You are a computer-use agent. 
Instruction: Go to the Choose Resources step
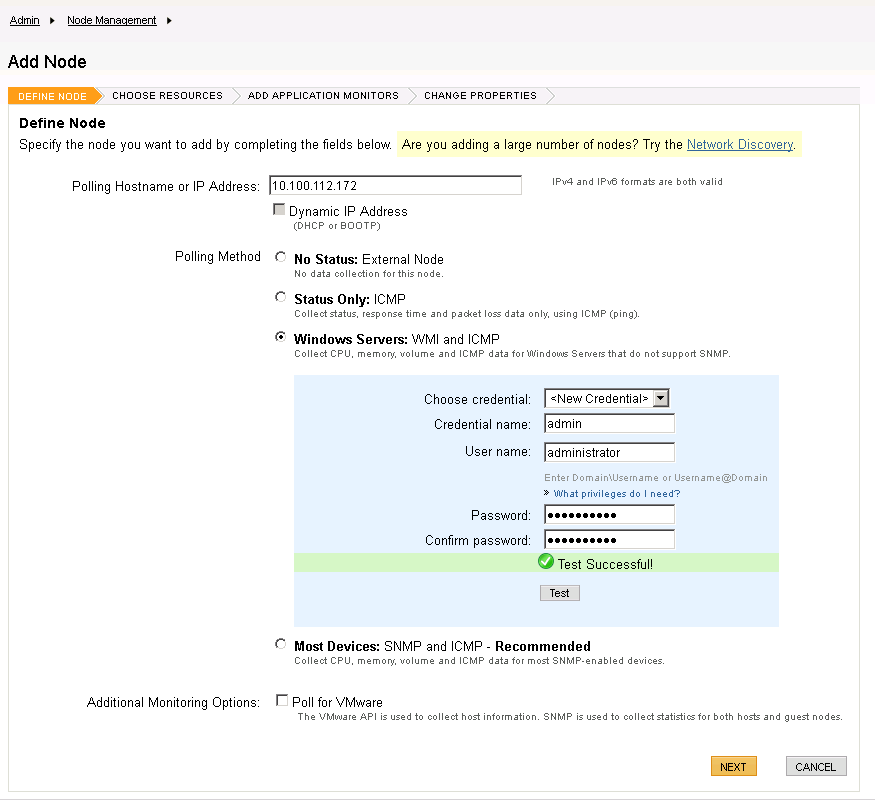click(167, 96)
